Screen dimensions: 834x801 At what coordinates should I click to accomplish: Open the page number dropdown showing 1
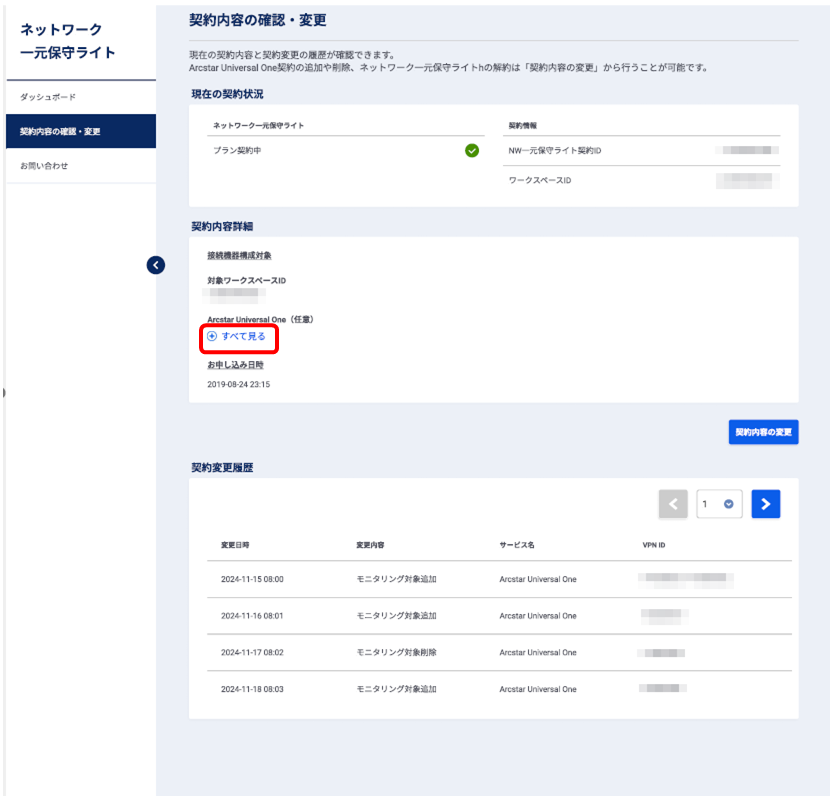coord(719,504)
